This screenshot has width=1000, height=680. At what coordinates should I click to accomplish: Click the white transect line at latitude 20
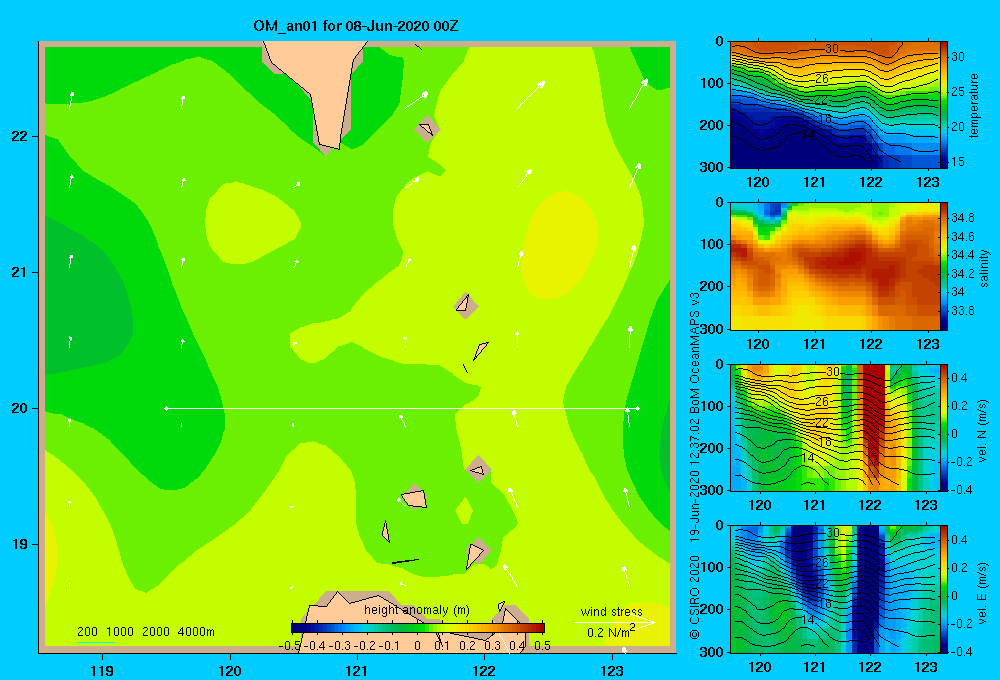pyautogui.click(x=402, y=408)
